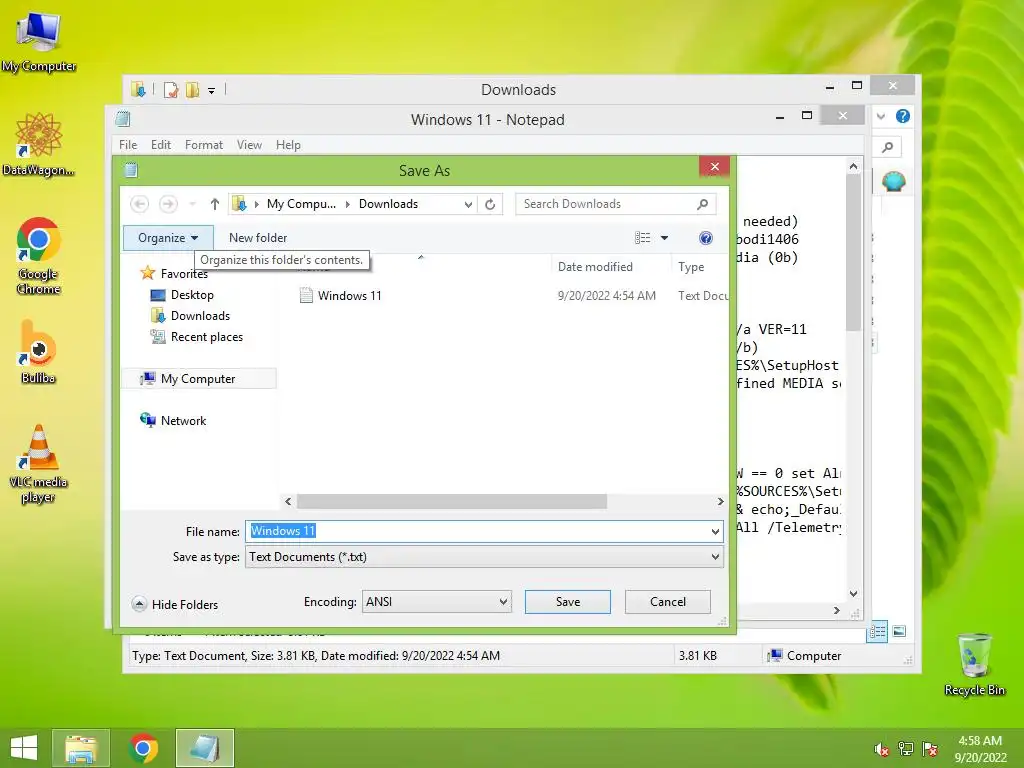The height and width of the screenshot is (768, 1024).
Task: Click the Save button
Action: (568, 601)
